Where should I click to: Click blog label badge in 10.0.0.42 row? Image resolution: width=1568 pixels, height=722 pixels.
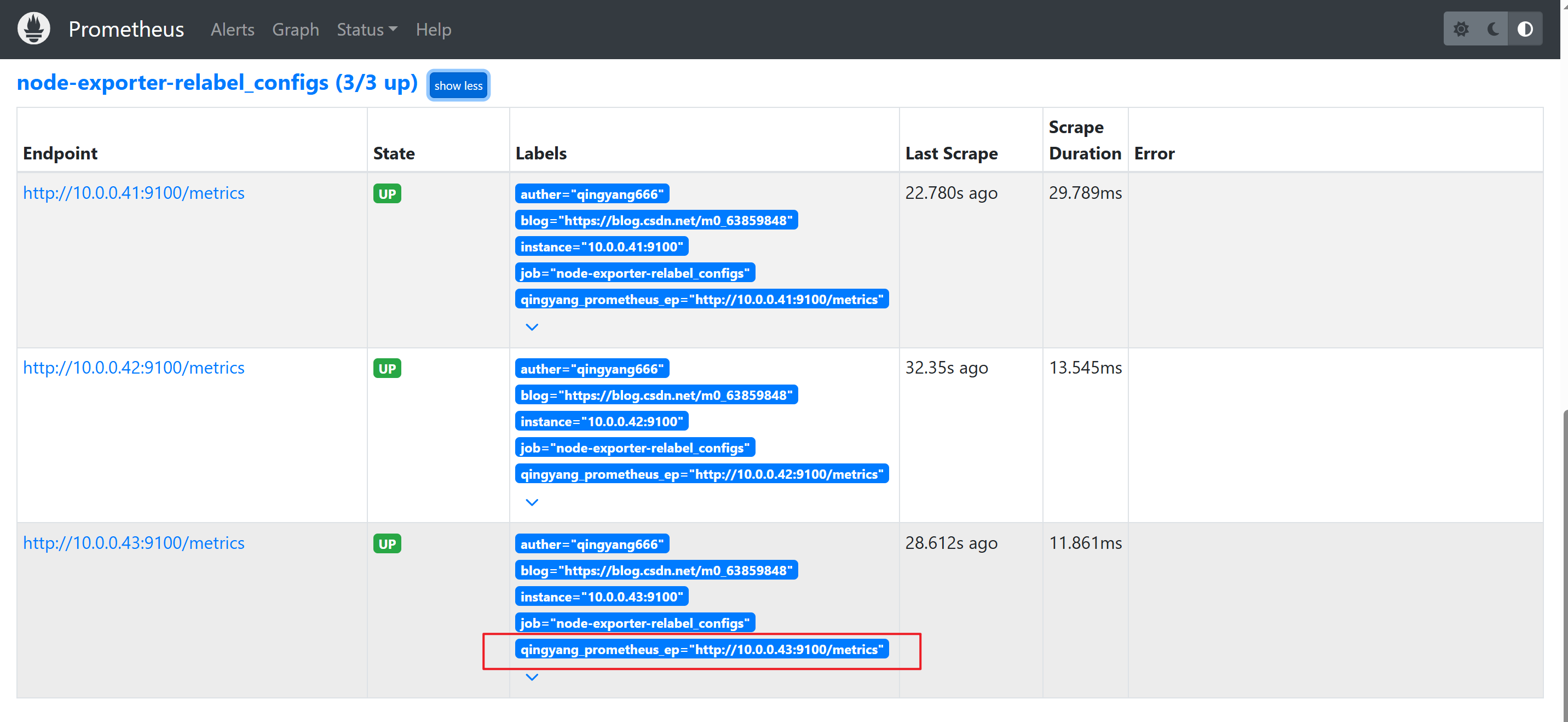(x=656, y=395)
